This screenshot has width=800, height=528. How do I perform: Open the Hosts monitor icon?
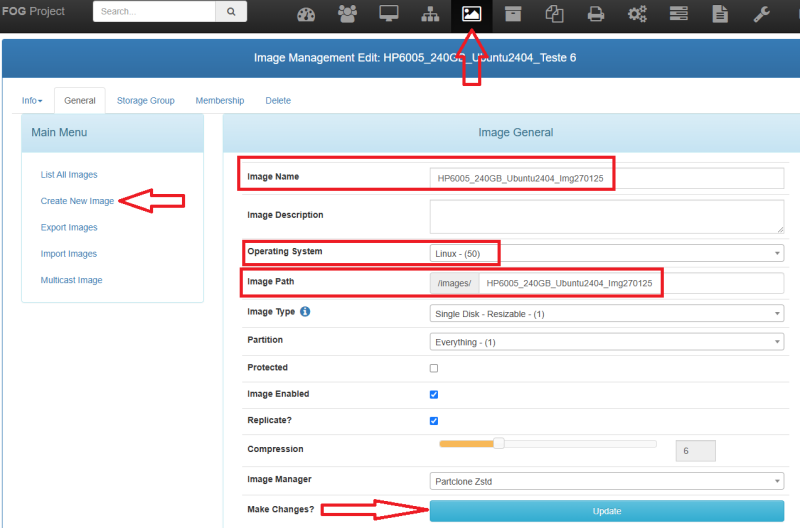389,14
